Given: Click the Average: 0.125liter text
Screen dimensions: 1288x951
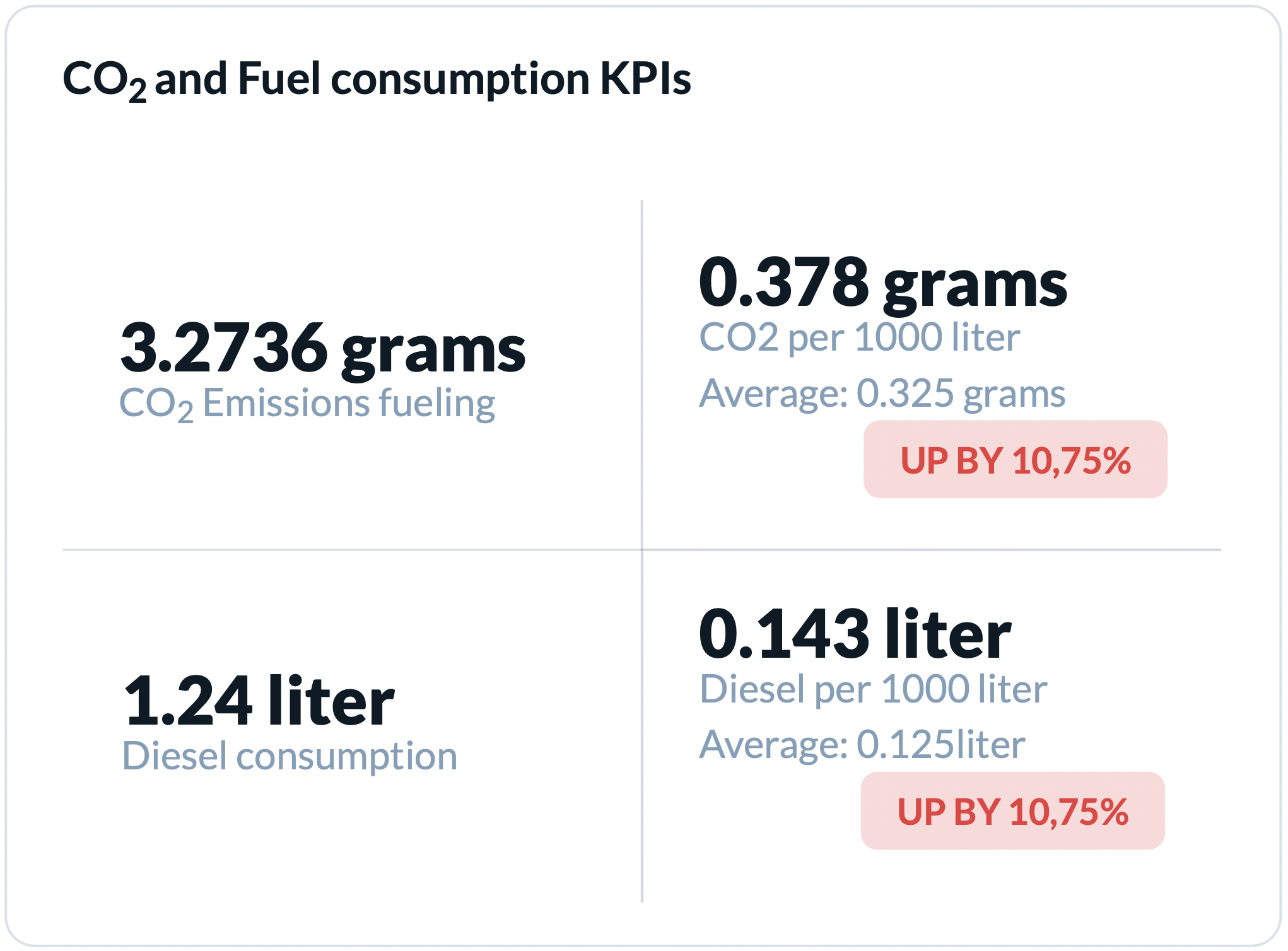Looking at the screenshot, I should 862,745.
